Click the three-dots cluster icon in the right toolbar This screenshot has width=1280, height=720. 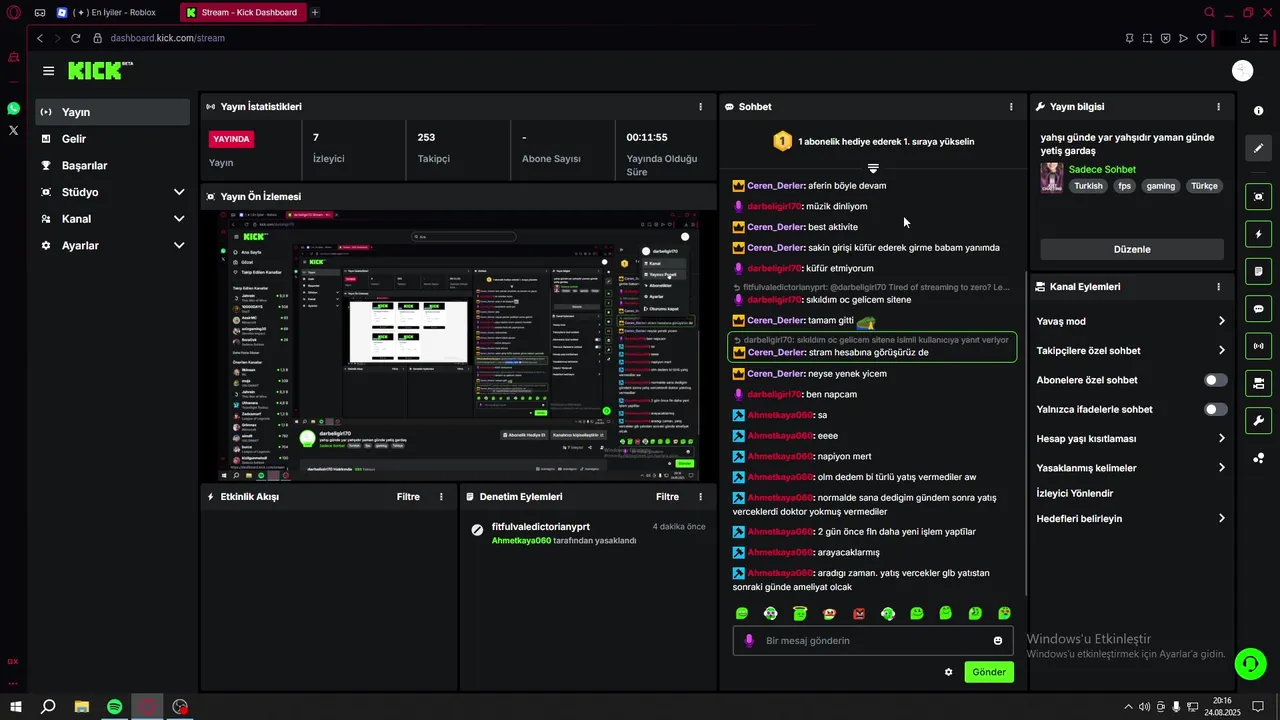pos(1258,458)
